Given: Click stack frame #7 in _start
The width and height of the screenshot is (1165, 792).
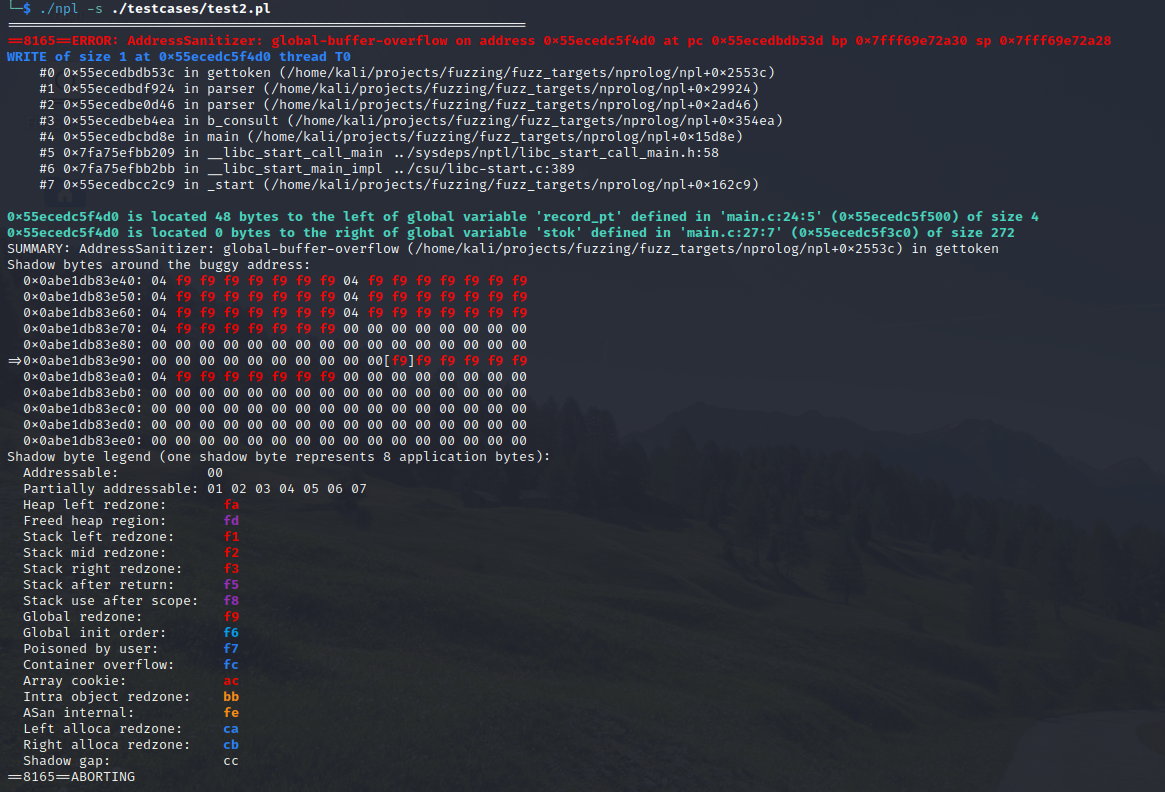Looking at the screenshot, I should pyautogui.click(x=399, y=184).
